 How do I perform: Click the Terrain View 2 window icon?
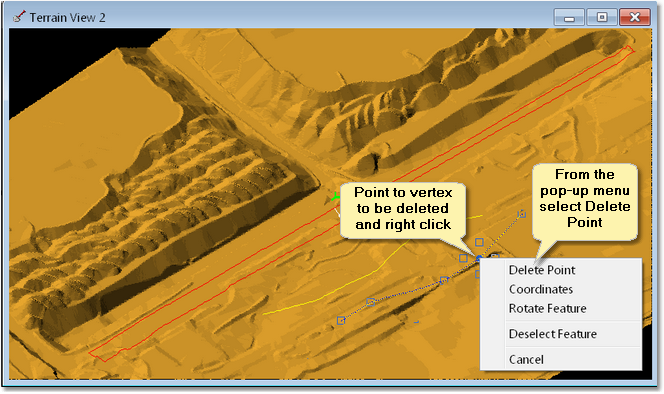[x=19, y=17]
